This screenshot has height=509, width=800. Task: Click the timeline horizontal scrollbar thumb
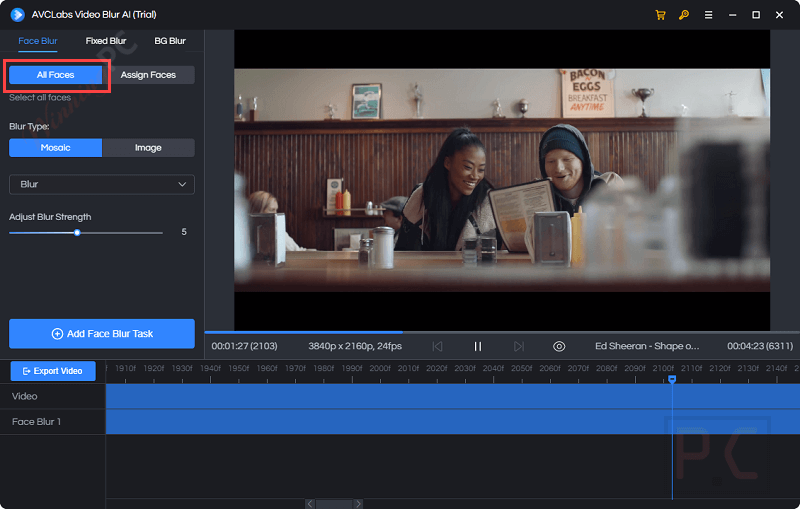[334, 504]
